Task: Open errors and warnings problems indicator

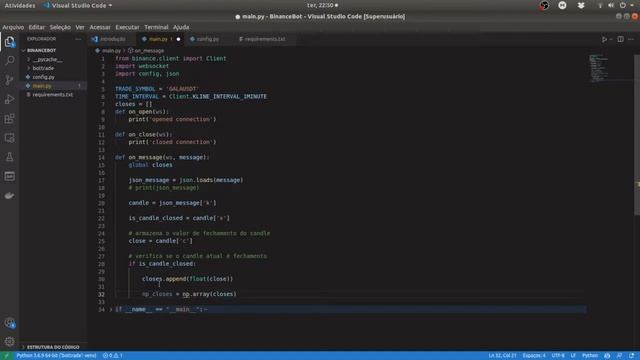Action: pos(113,356)
